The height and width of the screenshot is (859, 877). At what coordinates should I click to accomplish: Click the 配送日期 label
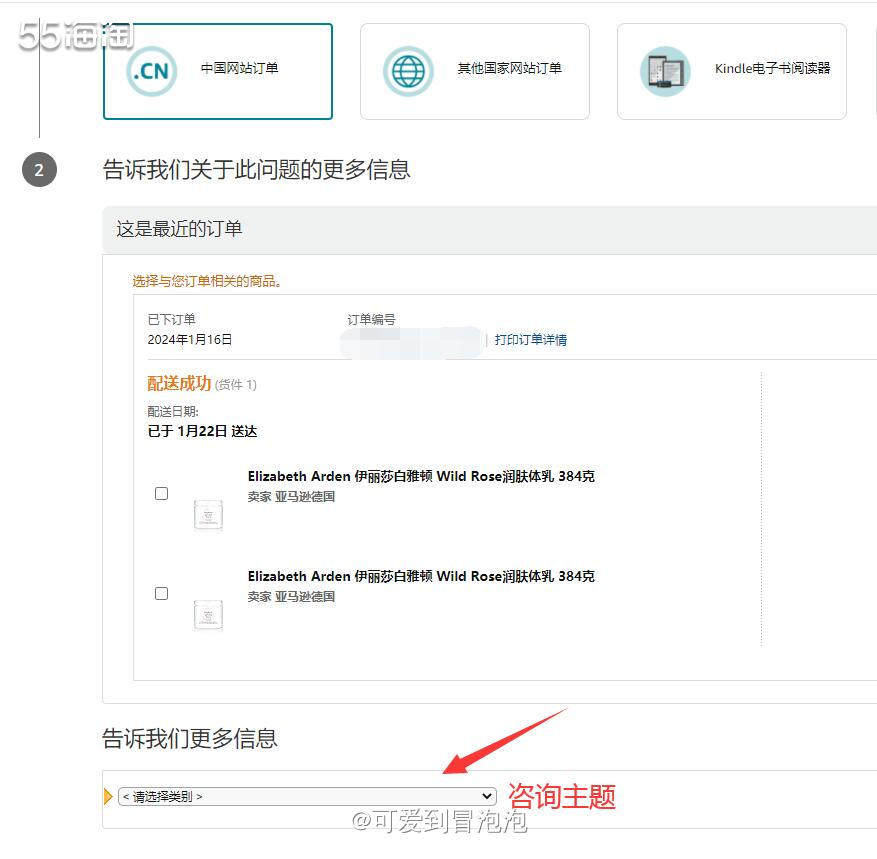pos(173,412)
